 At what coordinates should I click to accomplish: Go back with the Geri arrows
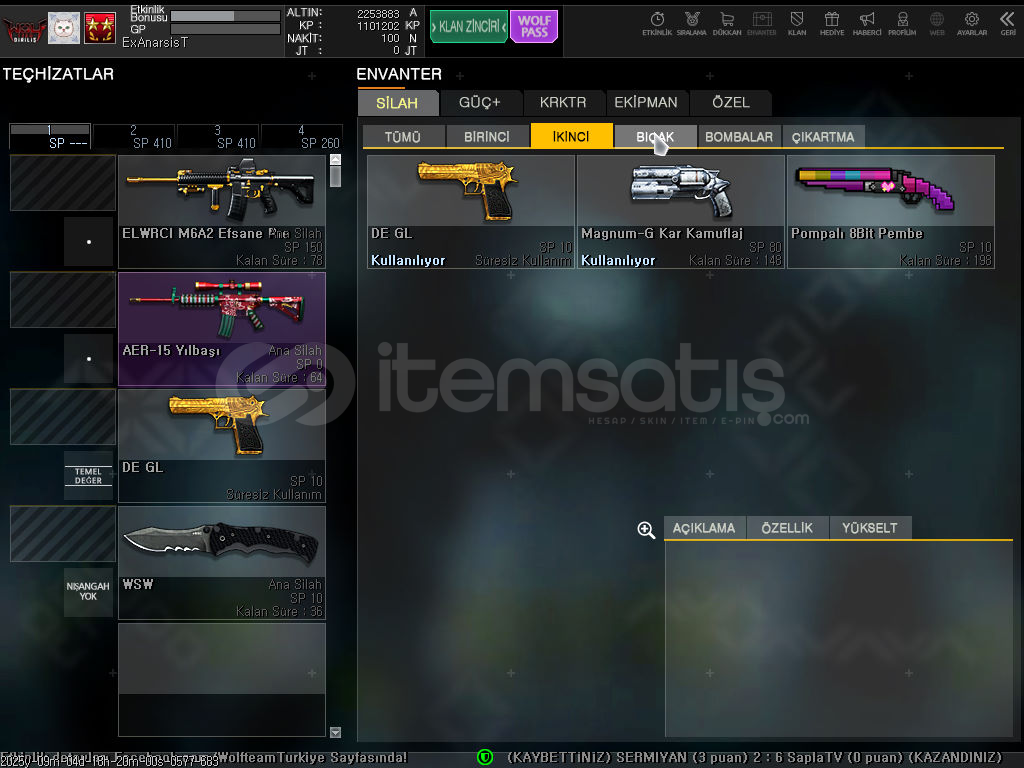1008,24
